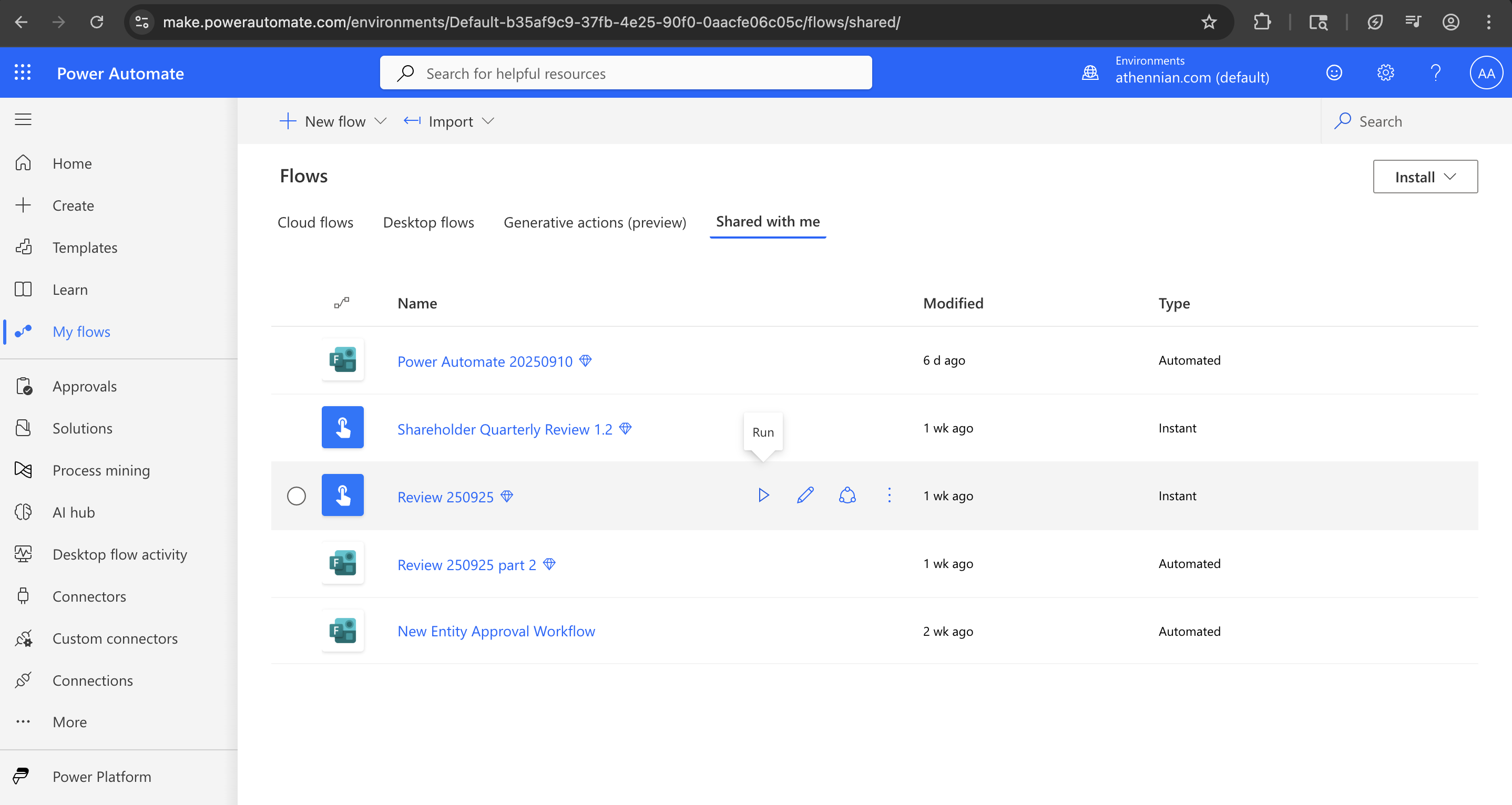
Task: Open the Install dropdown button
Action: pos(1425,177)
